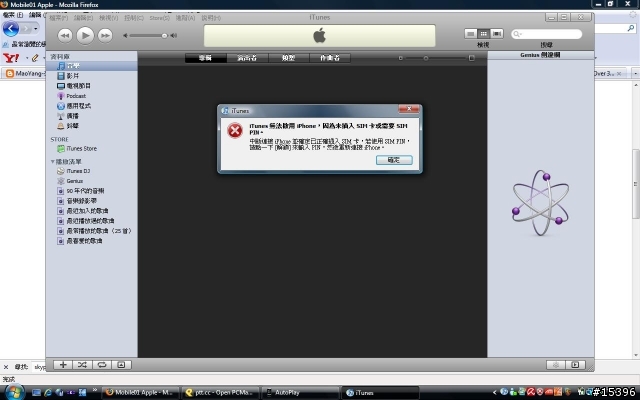Switch to the Albums (專輯) tab
The width and height of the screenshot is (640, 400).
(206, 58)
